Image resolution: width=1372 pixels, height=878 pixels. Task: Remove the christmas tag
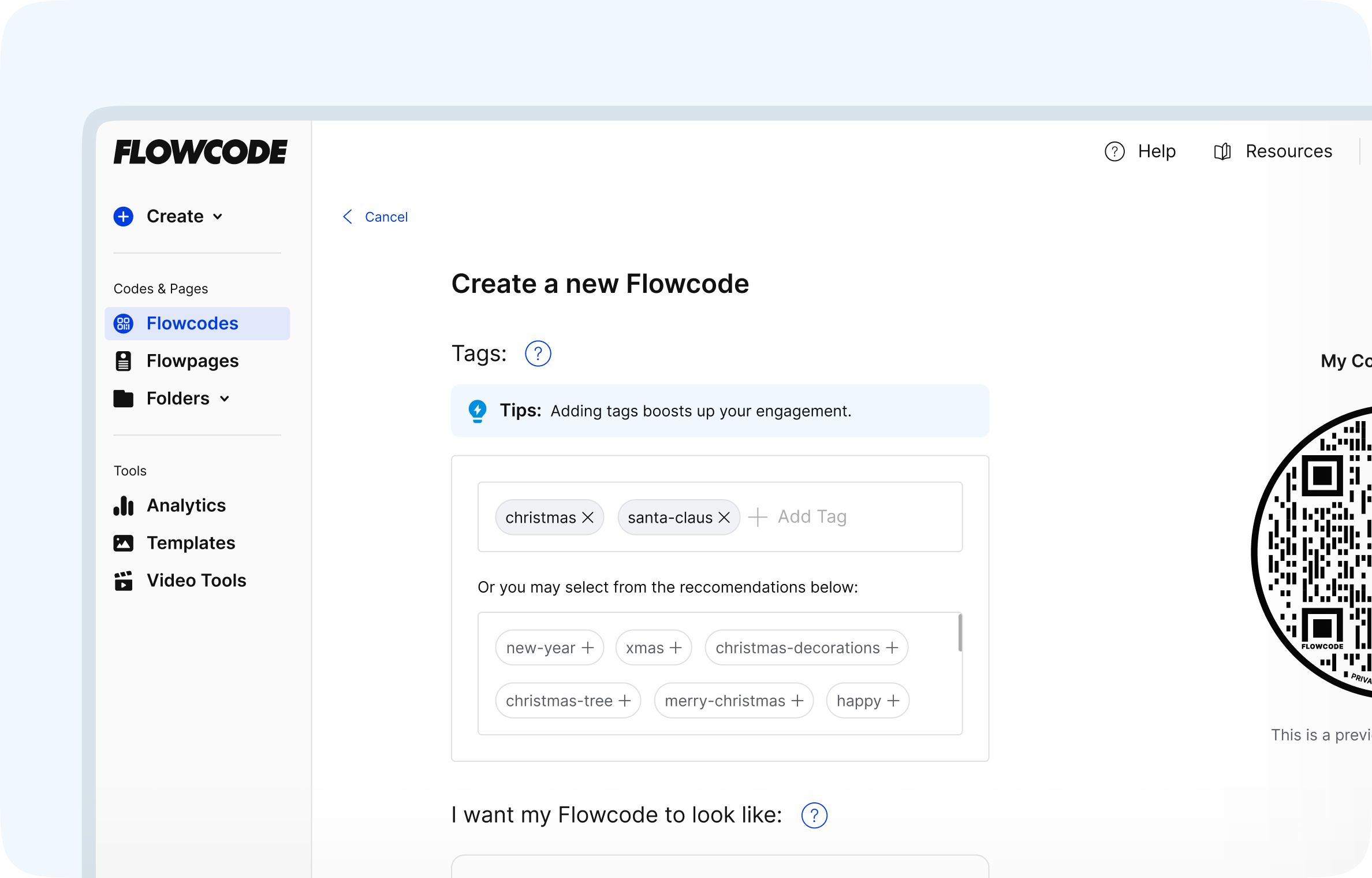[588, 518]
